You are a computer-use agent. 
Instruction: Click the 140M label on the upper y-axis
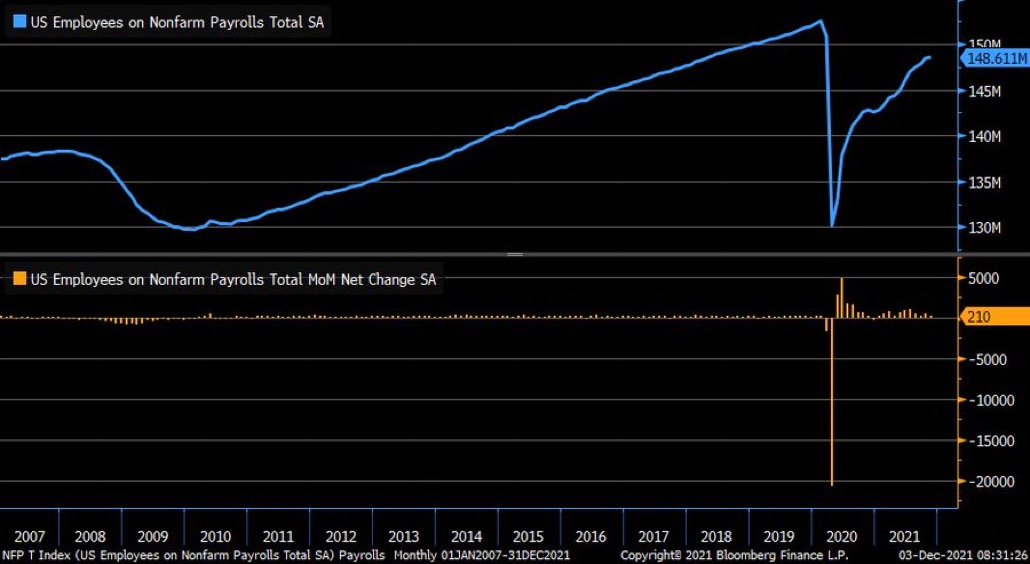click(986, 136)
